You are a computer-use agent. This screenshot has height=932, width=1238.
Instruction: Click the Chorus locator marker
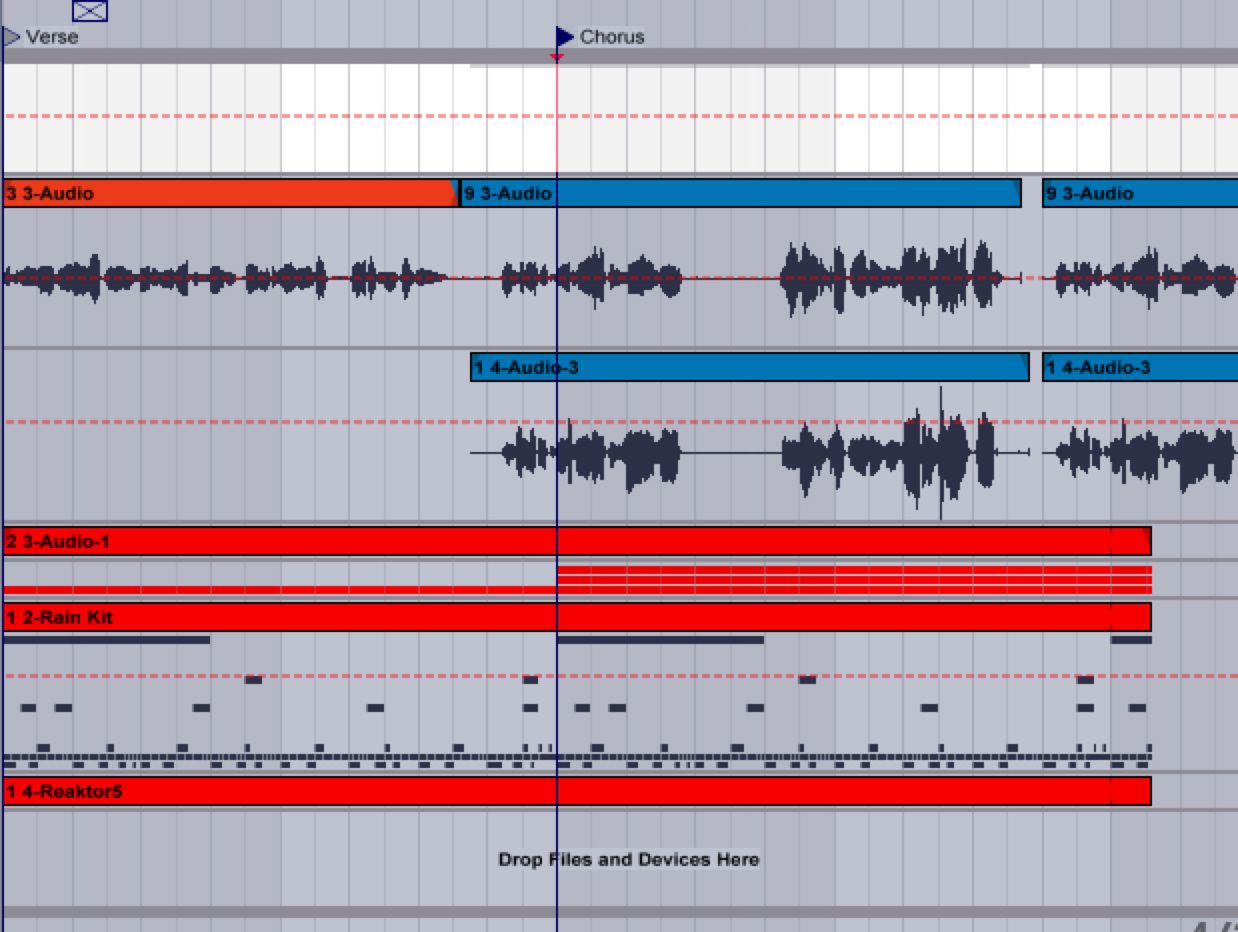pyautogui.click(x=565, y=37)
